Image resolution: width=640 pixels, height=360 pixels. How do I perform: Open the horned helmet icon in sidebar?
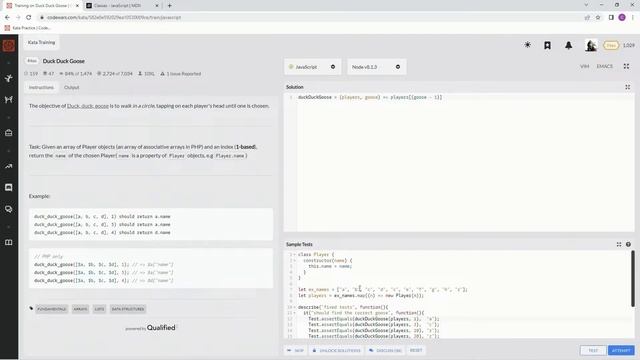click(x=9, y=100)
